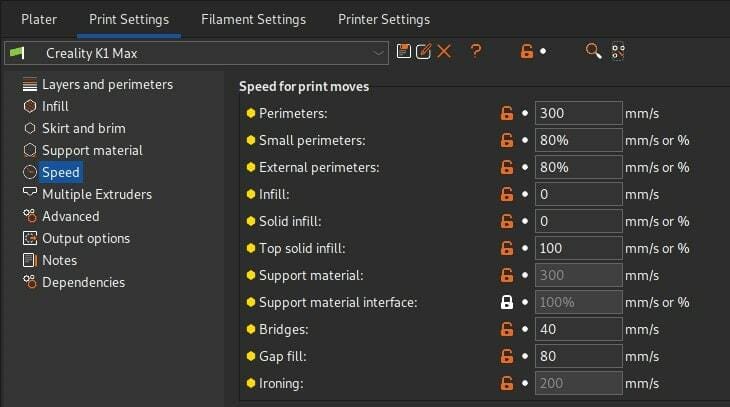Click the save preset floppy disk icon
This screenshot has width=730, height=407.
pyautogui.click(x=404, y=51)
